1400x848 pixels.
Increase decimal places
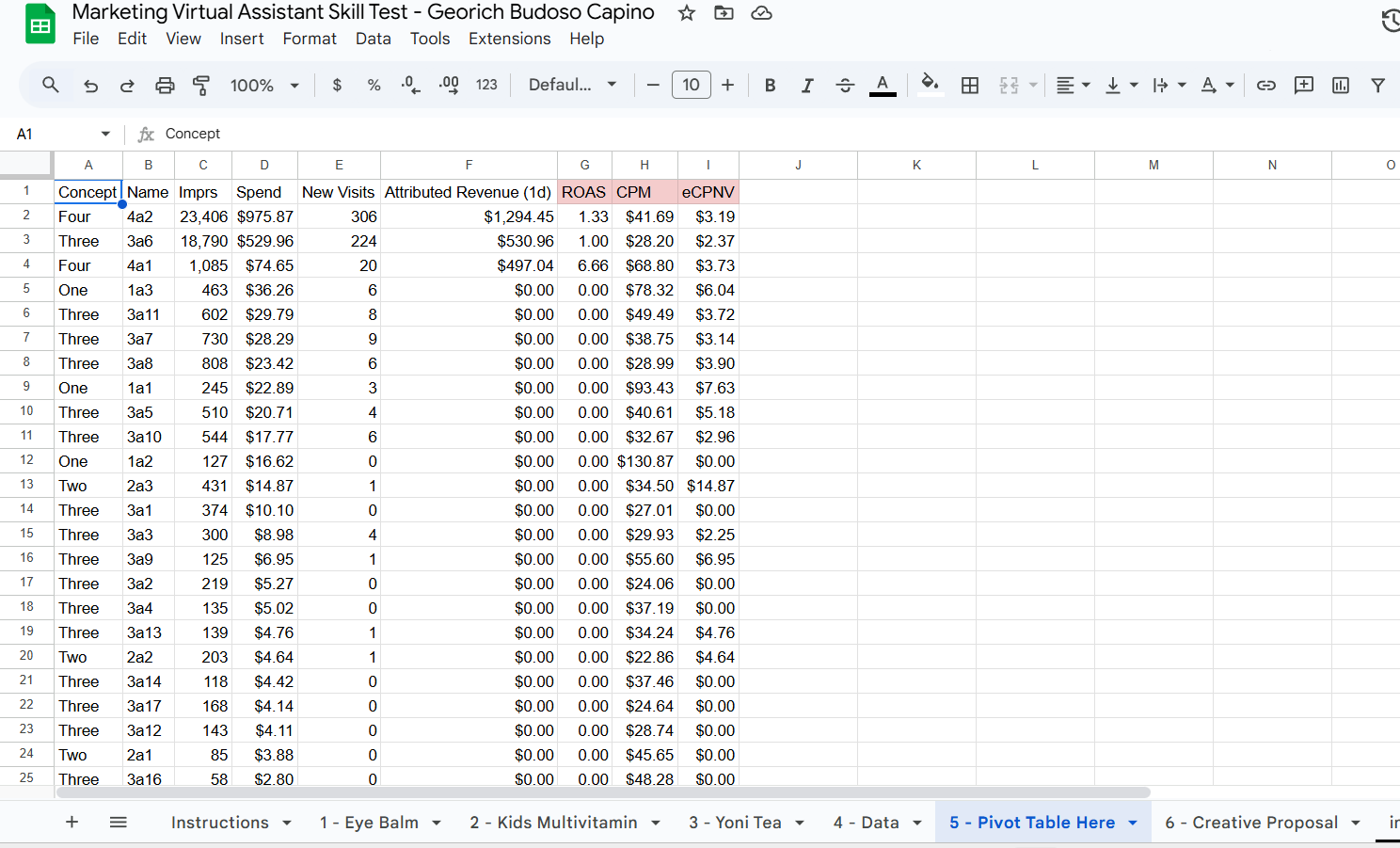tap(449, 86)
